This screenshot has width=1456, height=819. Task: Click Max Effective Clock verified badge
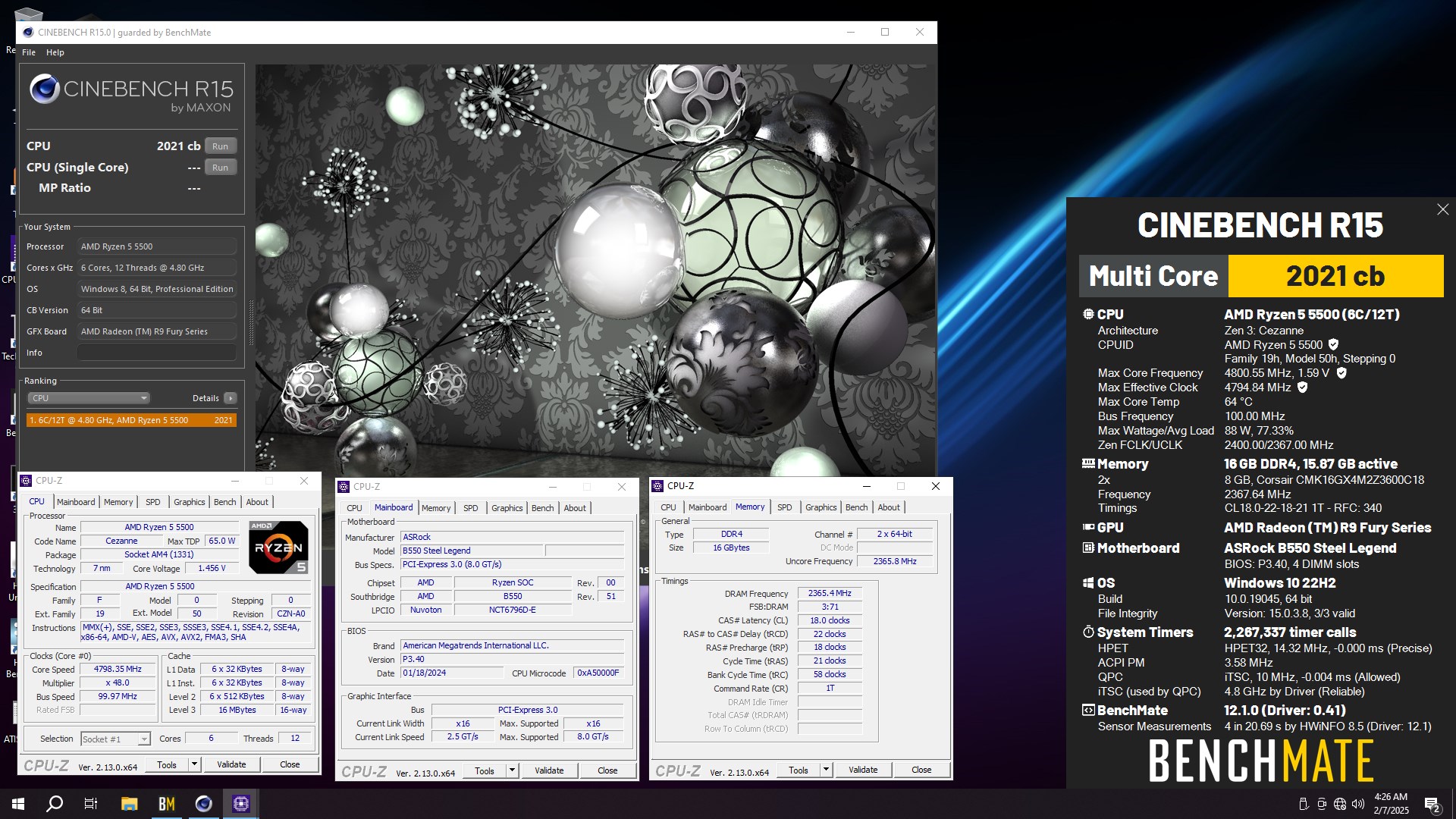click(x=1302, y=388)
